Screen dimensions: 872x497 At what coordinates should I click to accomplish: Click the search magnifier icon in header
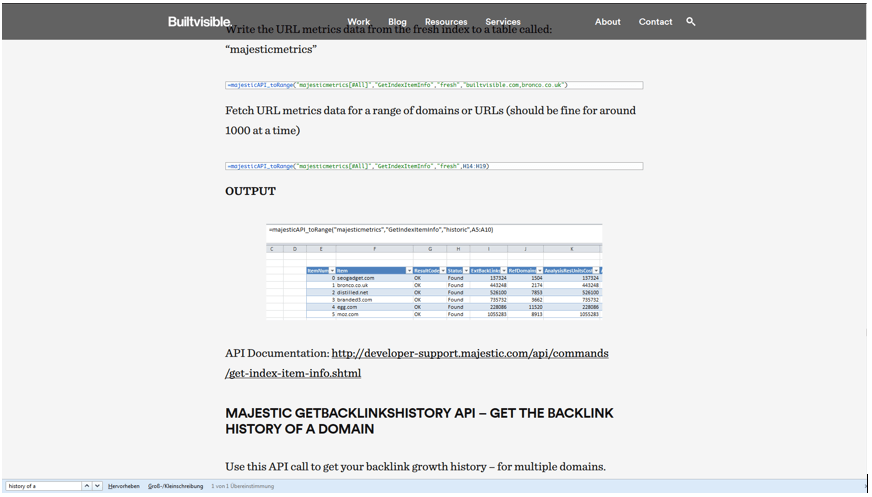691,22
